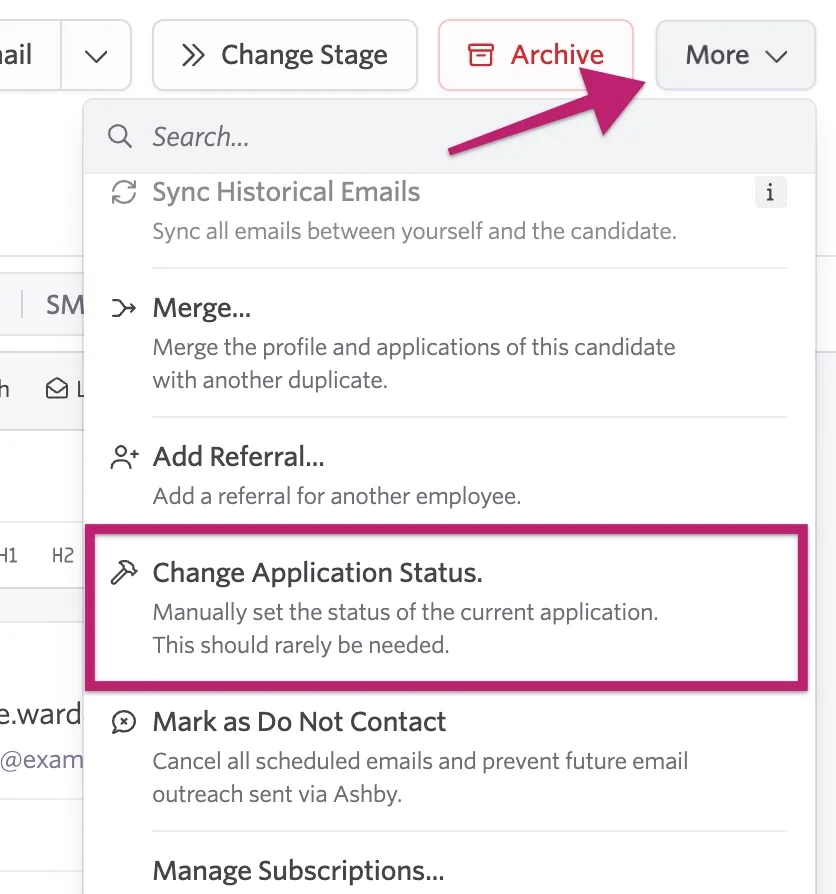Screen dimensions: 836x894
Task: Click the Change Stage button
Action: tap(285, 55)
